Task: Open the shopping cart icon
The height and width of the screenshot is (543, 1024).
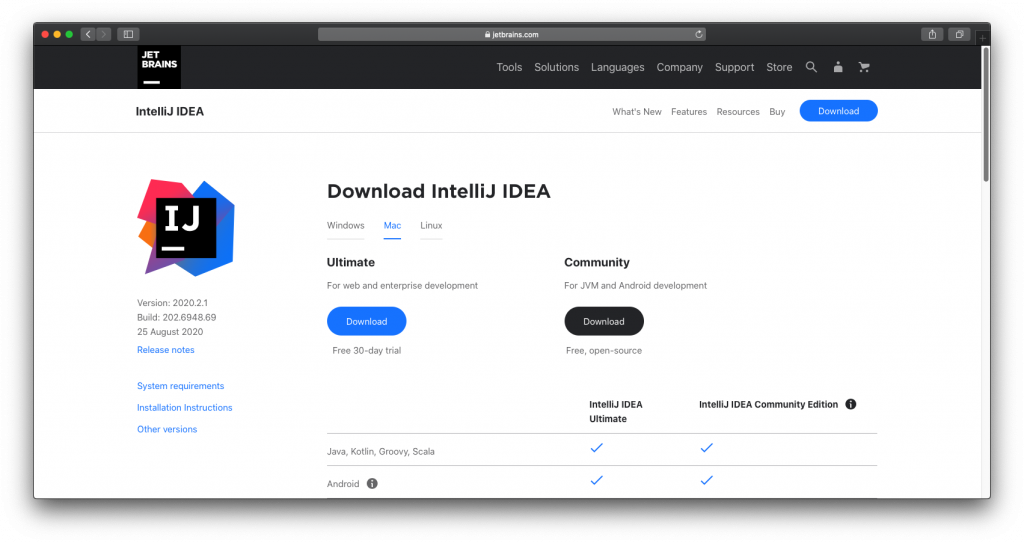Action: pos(864,67)
